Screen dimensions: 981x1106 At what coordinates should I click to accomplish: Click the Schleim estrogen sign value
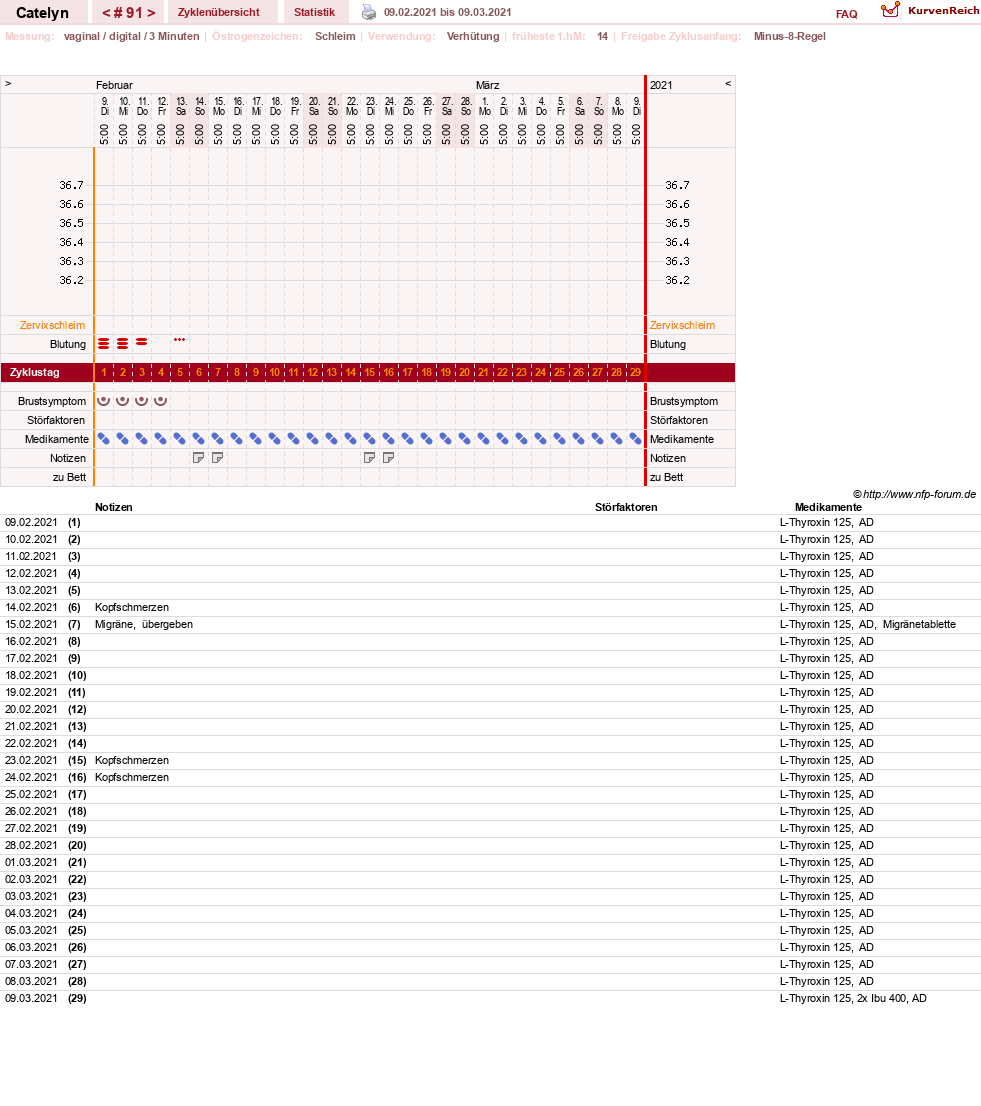coord(335,36)
